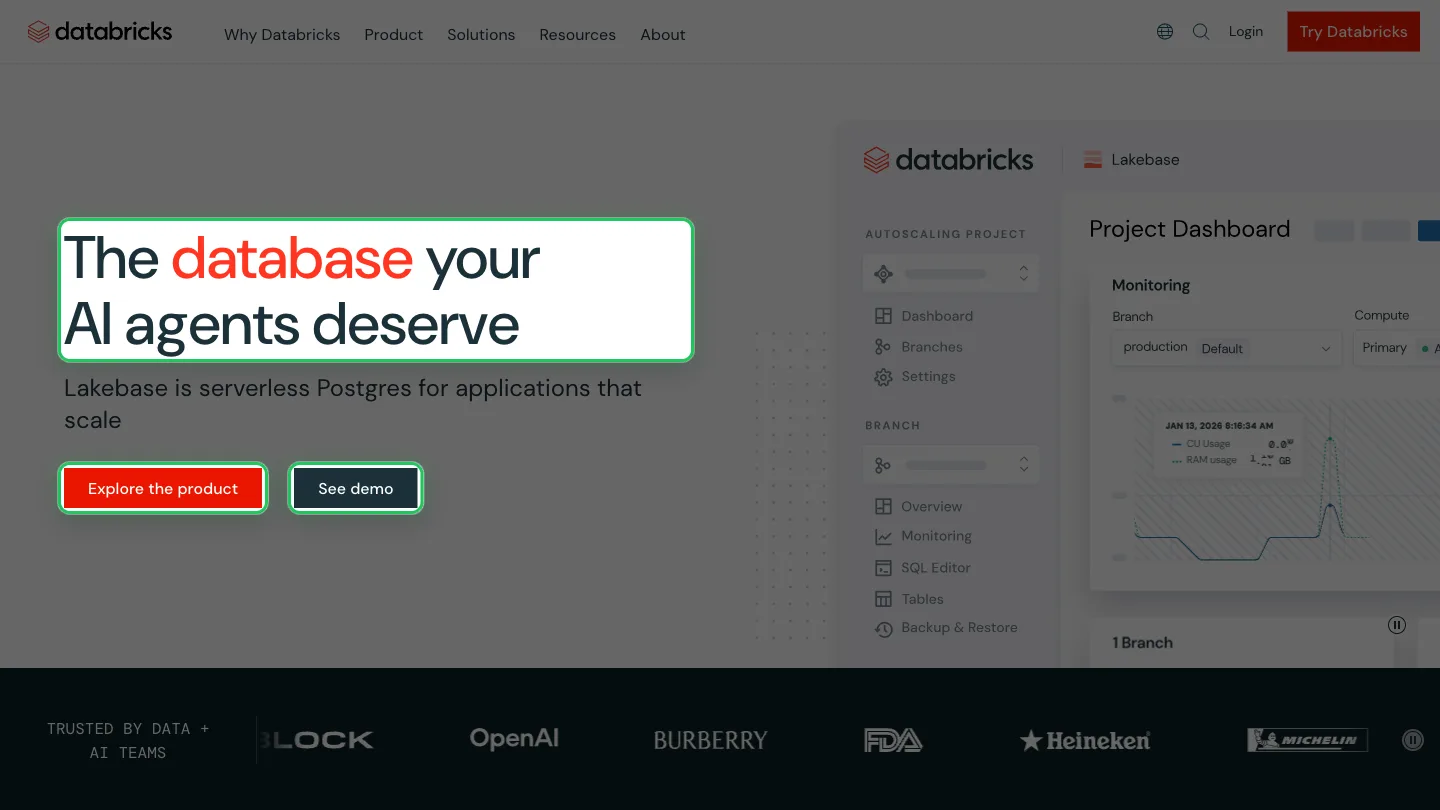Open Resources menu
The height and width of the screenshot is (810, 1440).
click(x=577, y=34)
